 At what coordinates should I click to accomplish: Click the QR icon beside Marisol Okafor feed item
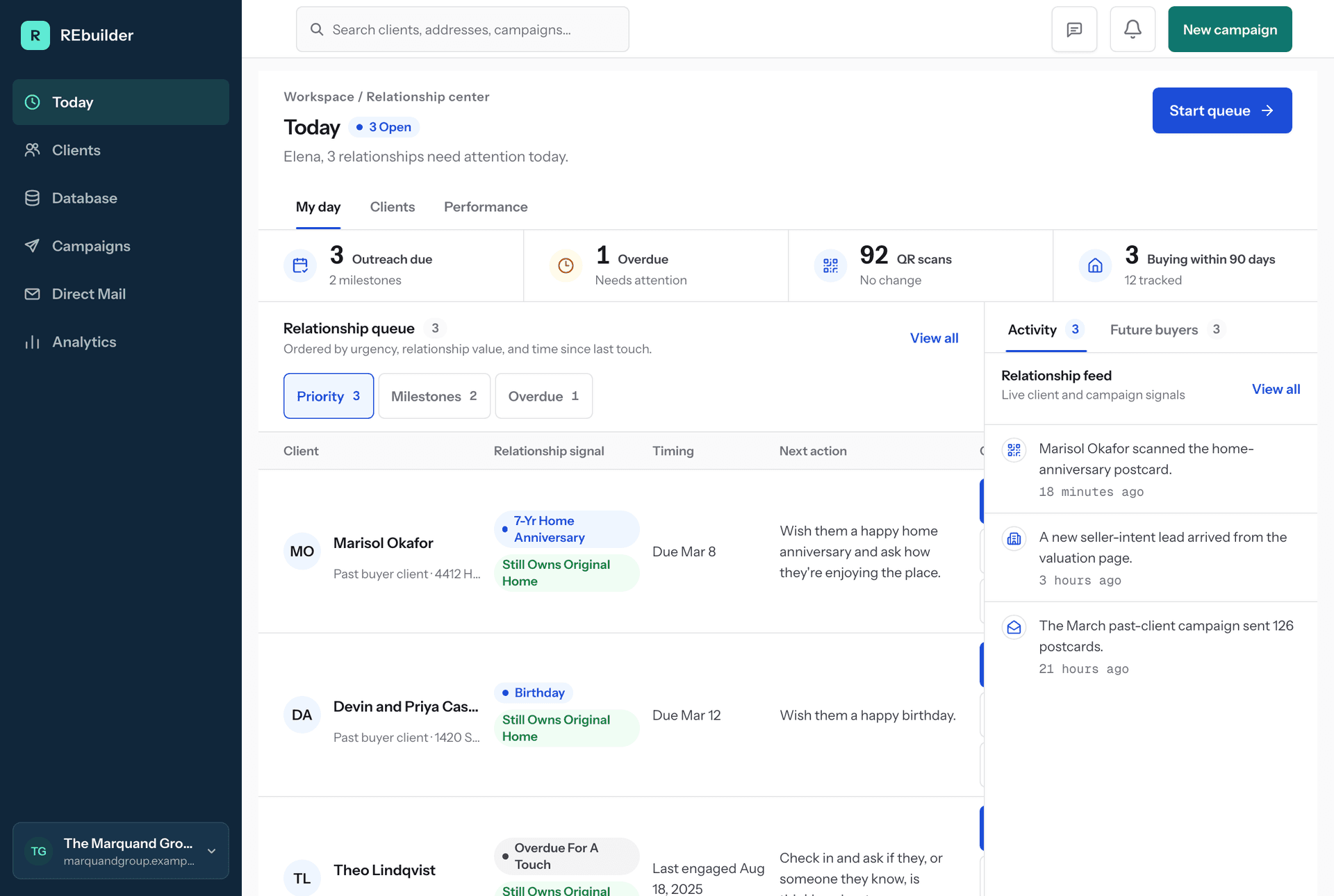point(1014,450)
